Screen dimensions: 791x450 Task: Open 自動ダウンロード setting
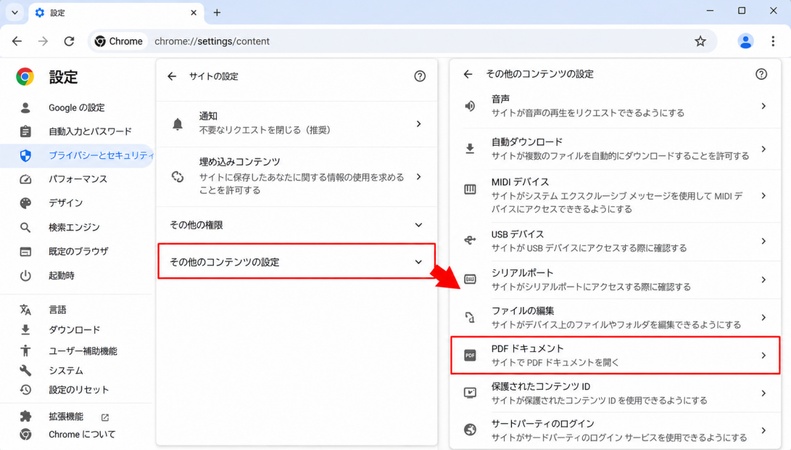[x=615, y=149]
